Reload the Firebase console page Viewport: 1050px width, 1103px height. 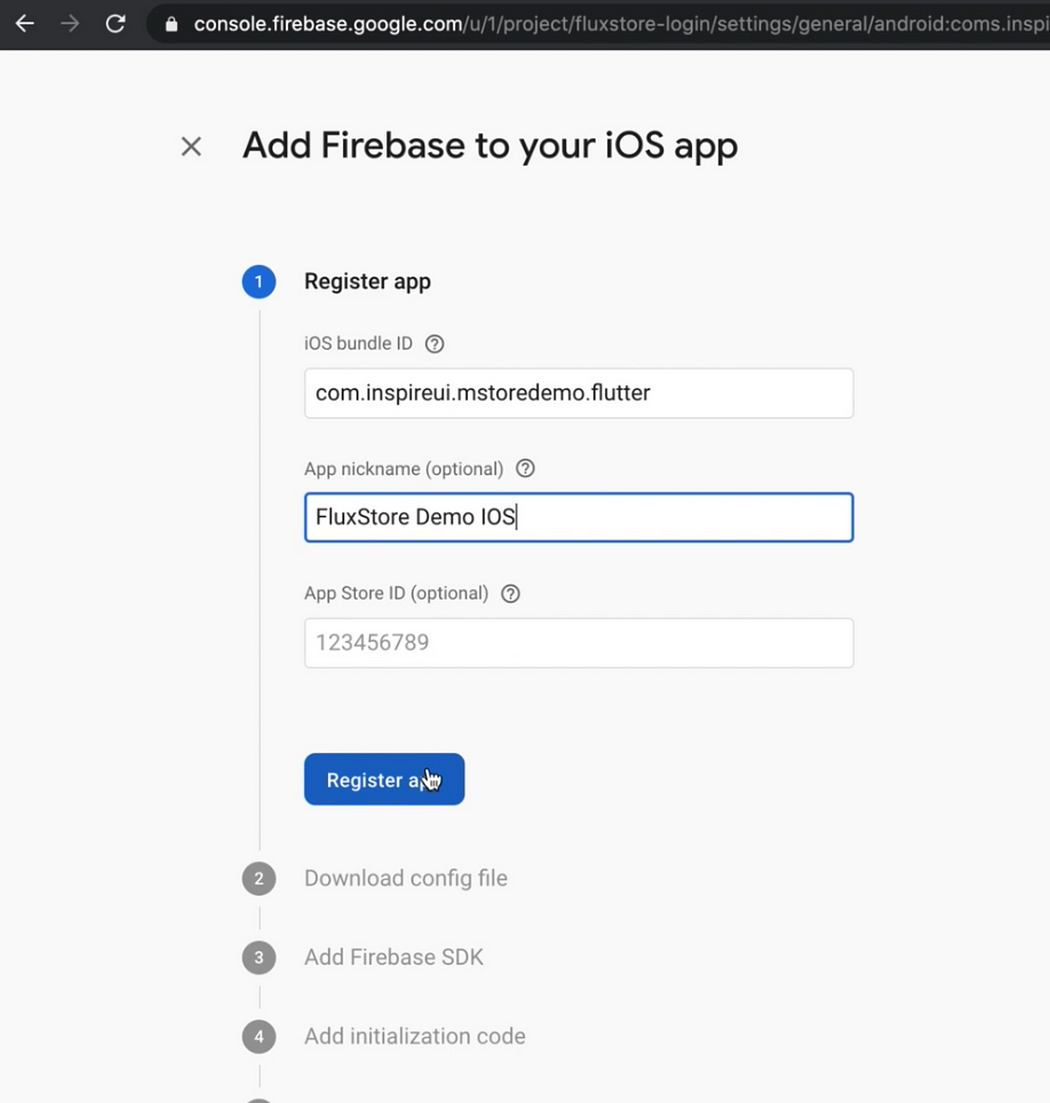tap(116, 23)
